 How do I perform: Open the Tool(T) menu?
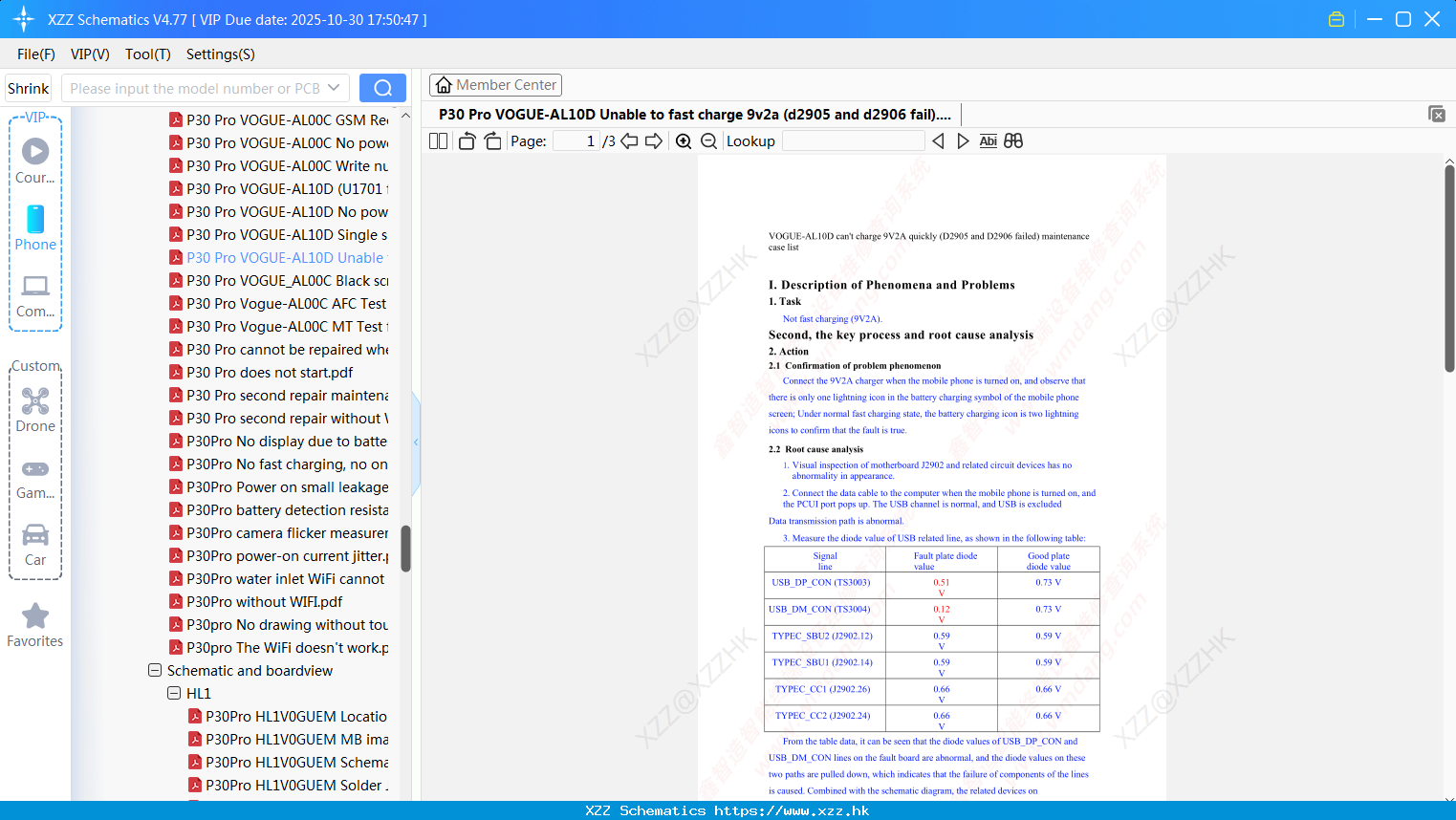coord(148,54)
